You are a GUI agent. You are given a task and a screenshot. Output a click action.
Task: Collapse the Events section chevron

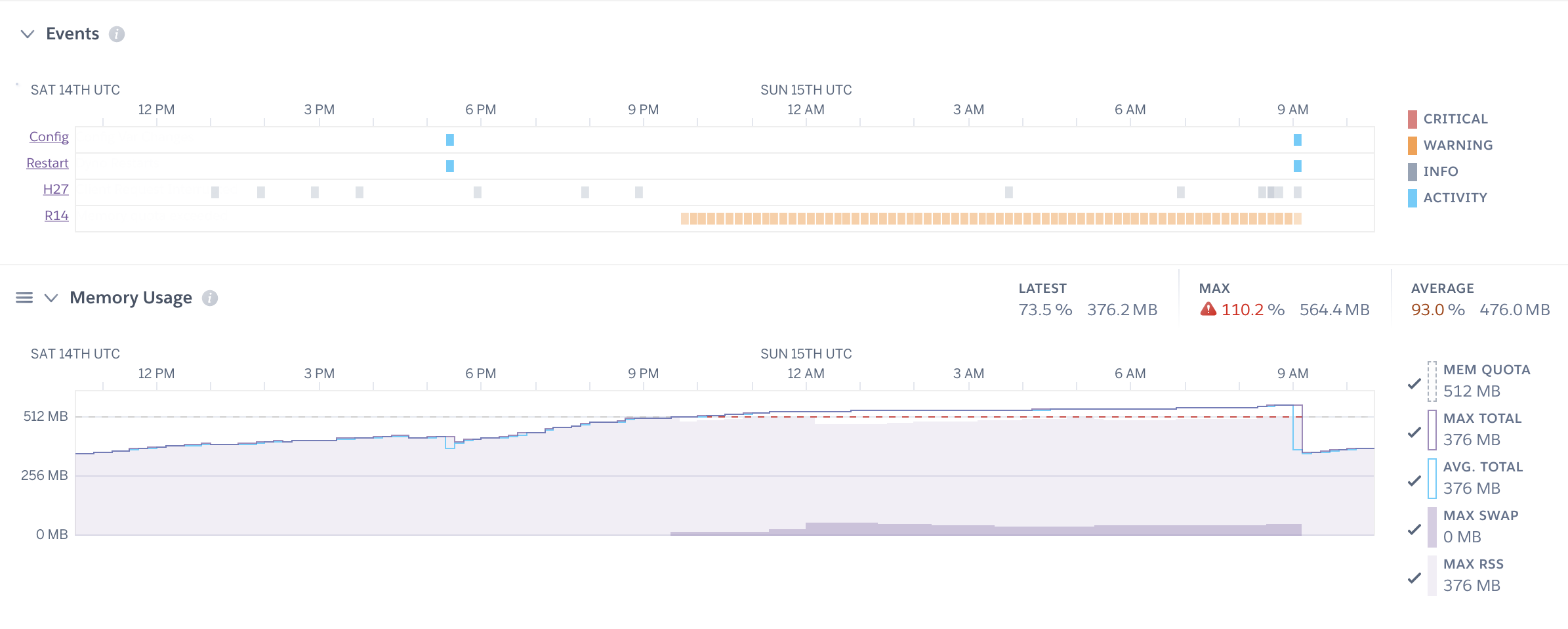click(28, 34)
